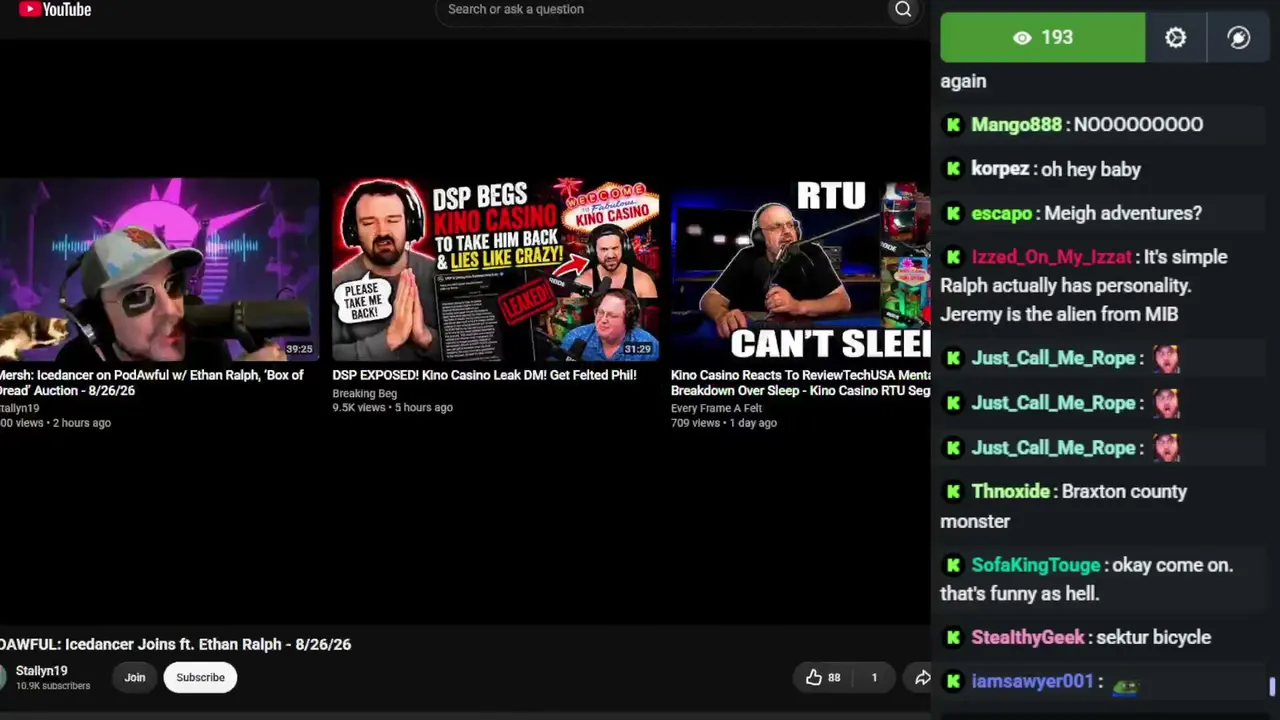The width and height of the screenshot is (1280, 720).
Task: Visit the Every Frame A Felt channel
Action: click(x=716, y=408)
